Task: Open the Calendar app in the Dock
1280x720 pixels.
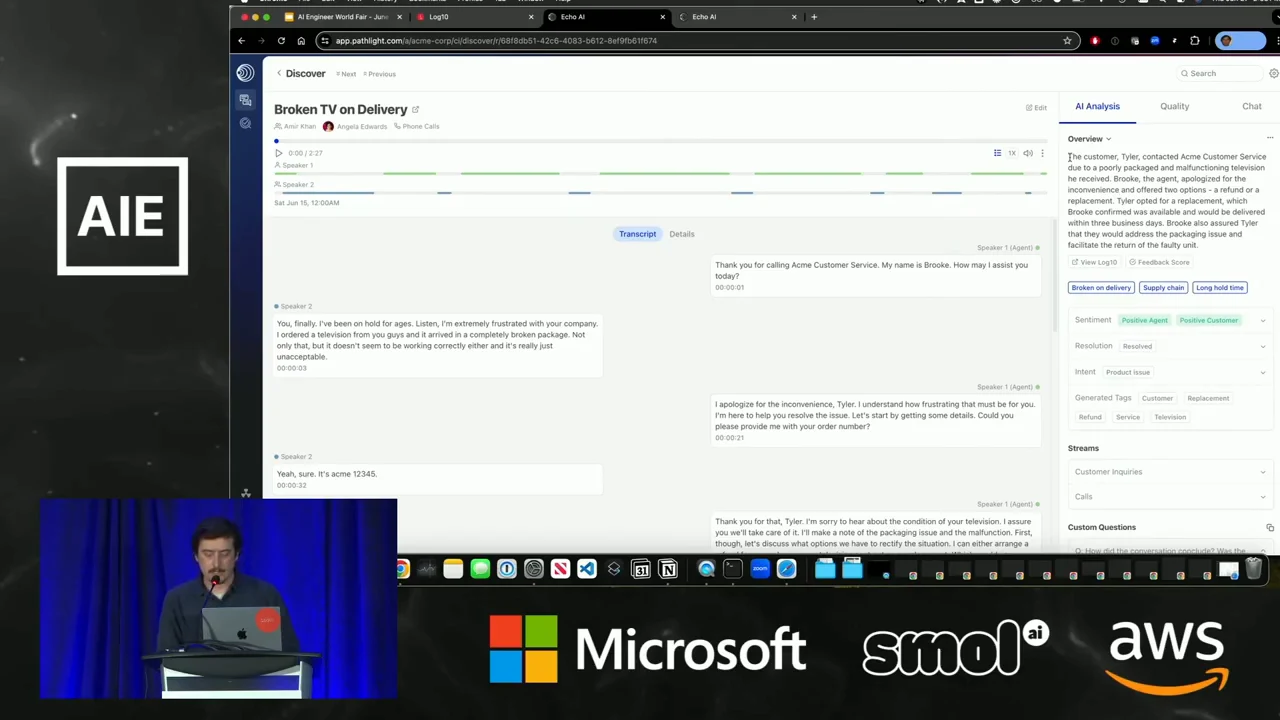Action: (641, 570)
